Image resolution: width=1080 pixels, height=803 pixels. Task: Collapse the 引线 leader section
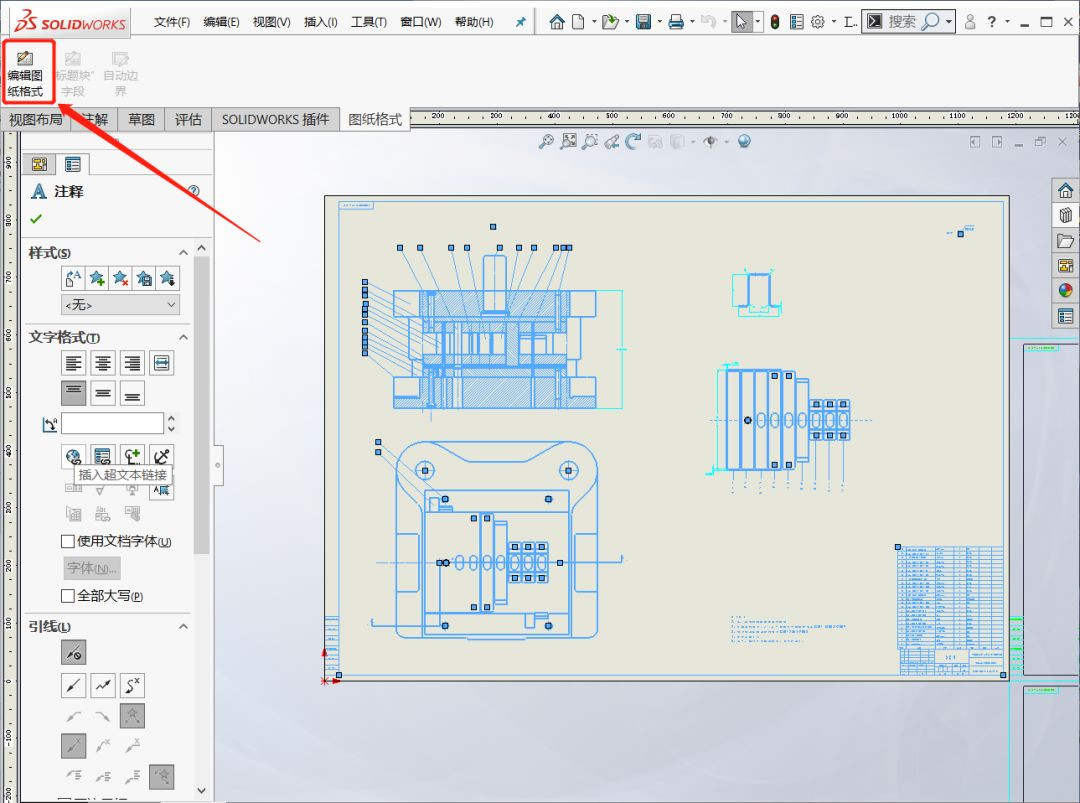point(183,626)
